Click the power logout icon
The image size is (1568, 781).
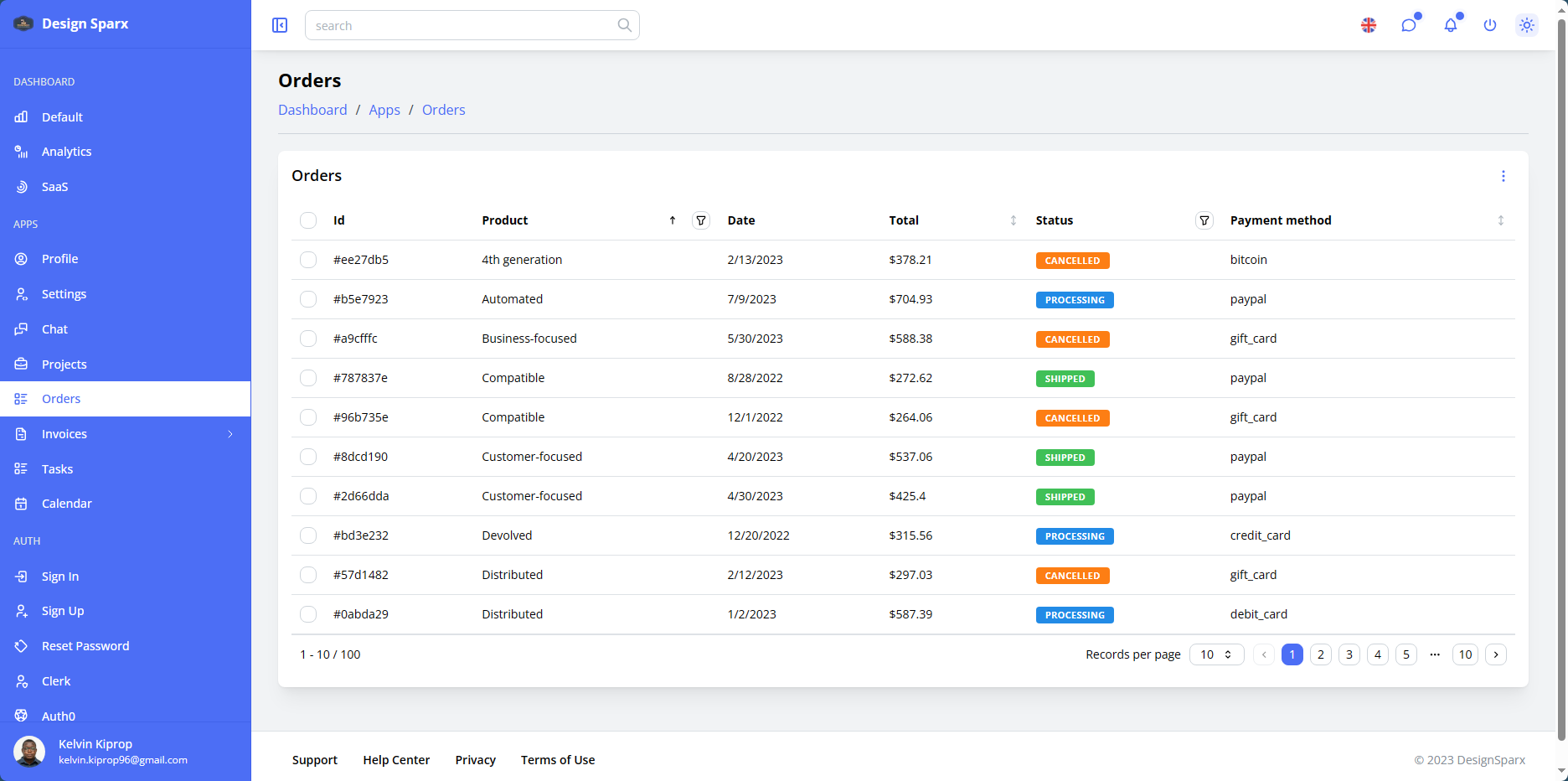(1489, 25)
